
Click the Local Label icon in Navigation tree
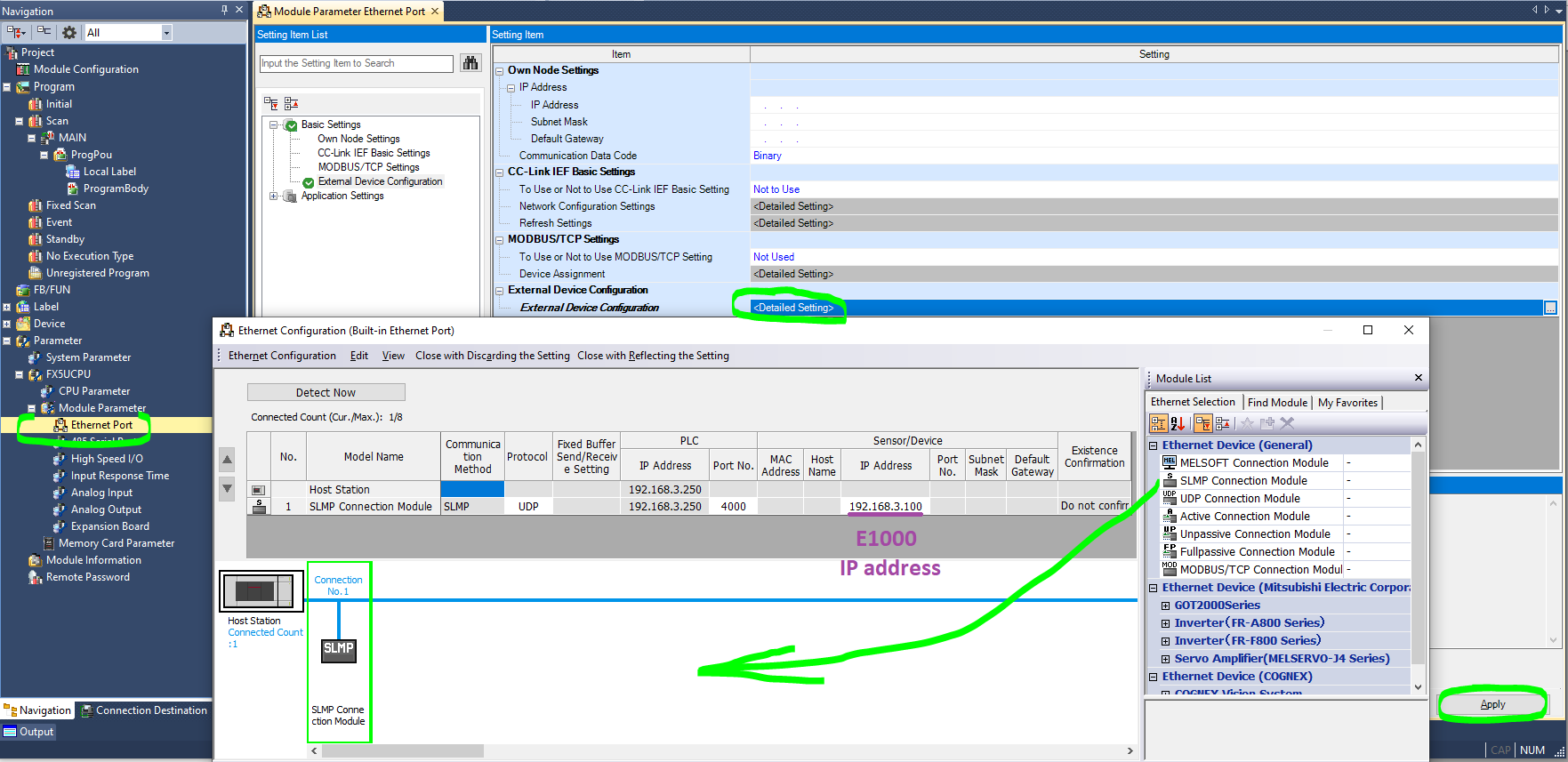(x=73, y=172)
